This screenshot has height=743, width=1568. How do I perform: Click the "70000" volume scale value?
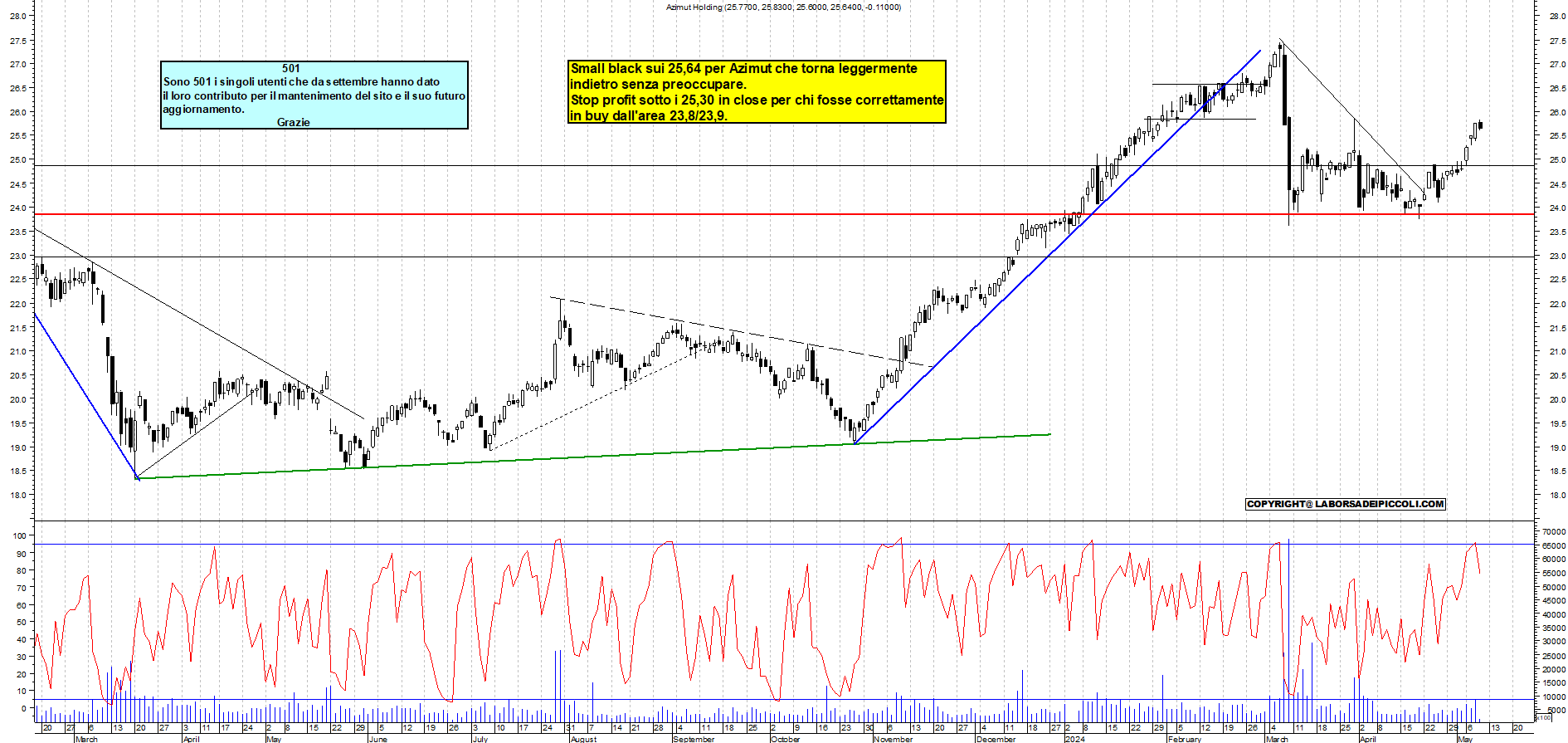[1553, 532]
